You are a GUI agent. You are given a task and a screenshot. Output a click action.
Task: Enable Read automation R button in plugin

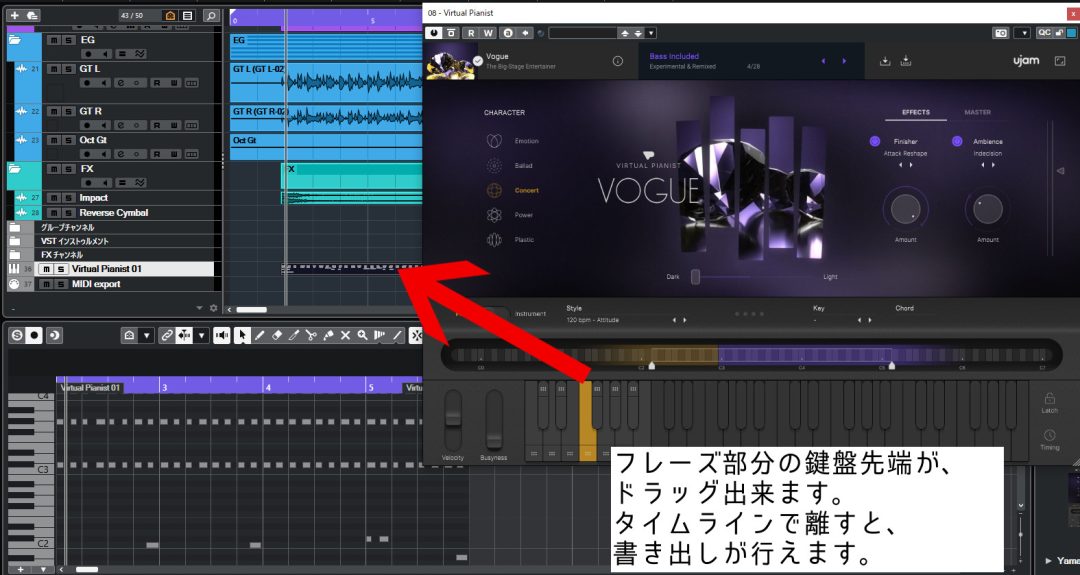click(x=470, y=32)
